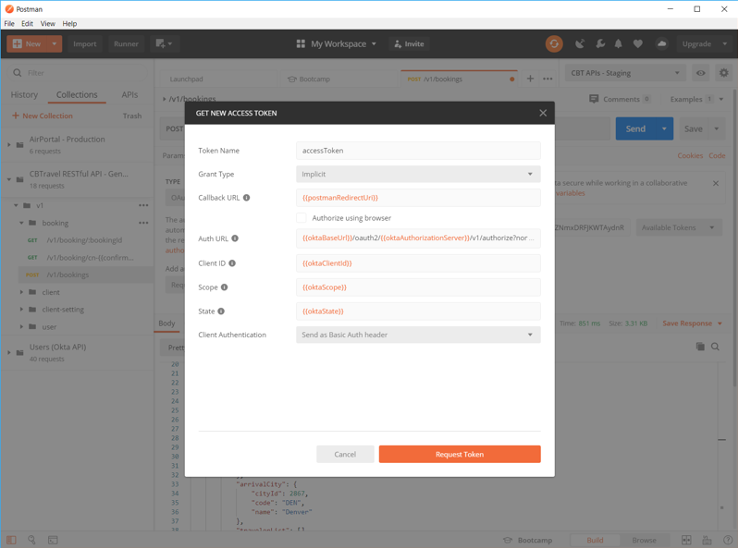Switch to Launchpad tab
This screenshot has height=548, width=738.
pos(186,79)
